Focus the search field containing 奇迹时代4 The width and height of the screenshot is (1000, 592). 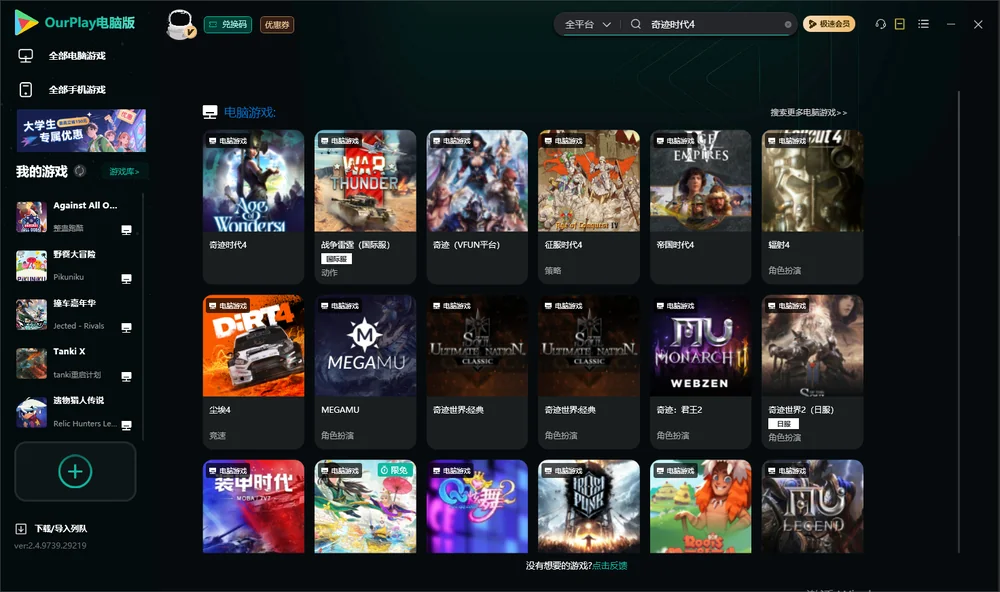coord(714,24)
